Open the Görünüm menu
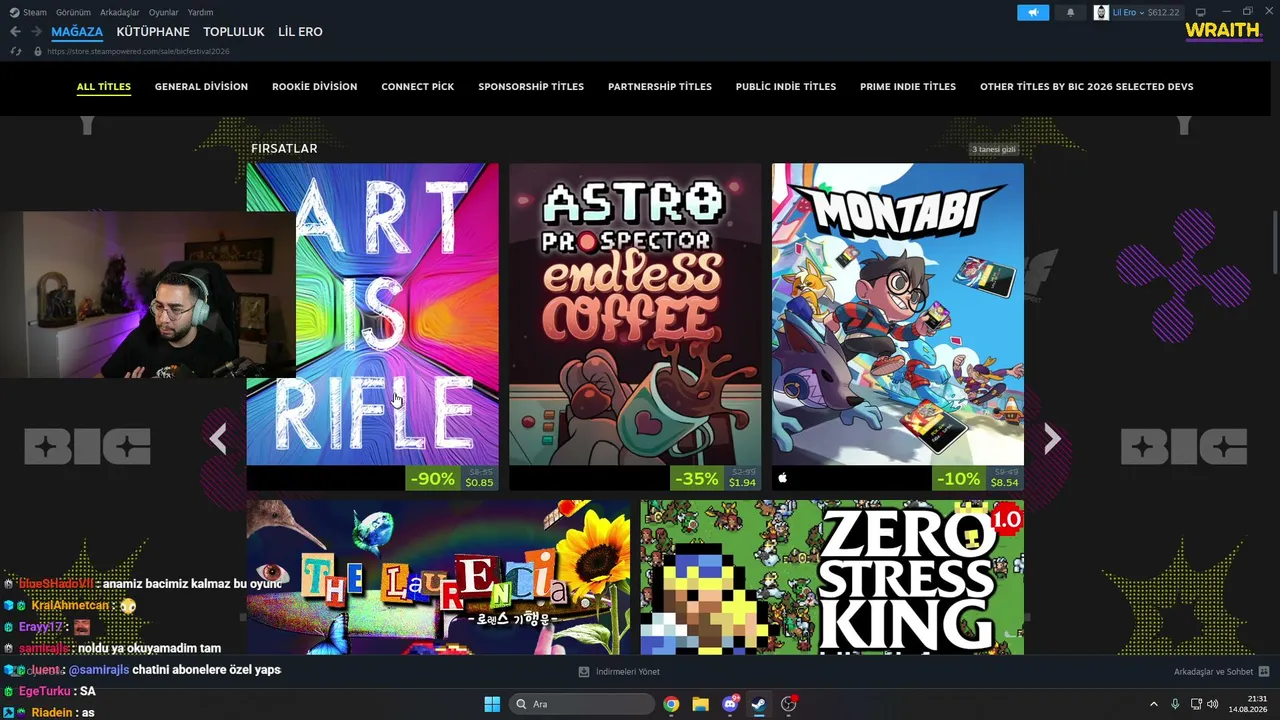Viewport: 1280px width, 720px height. pos(73,12)
